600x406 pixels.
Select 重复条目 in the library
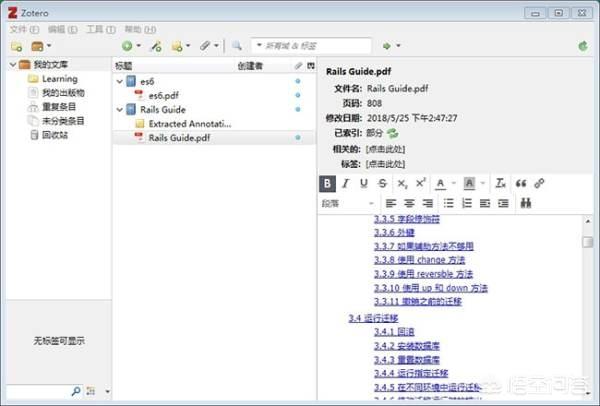pos(59,107)
